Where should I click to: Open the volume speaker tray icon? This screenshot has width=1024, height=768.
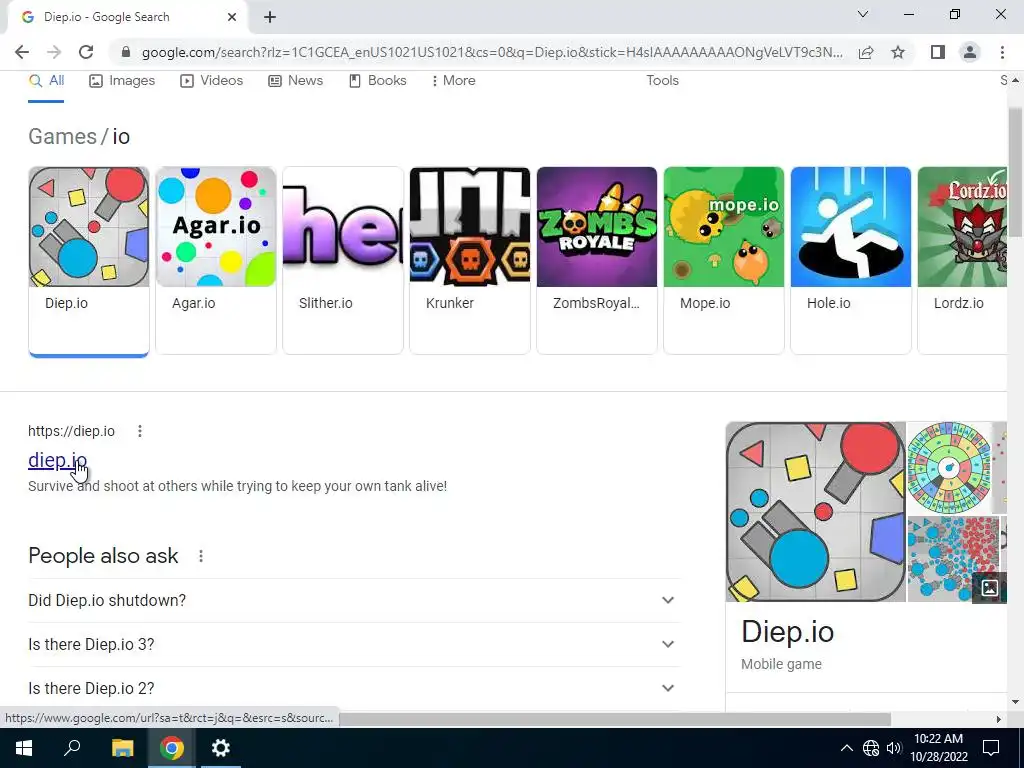click(893, 748)
